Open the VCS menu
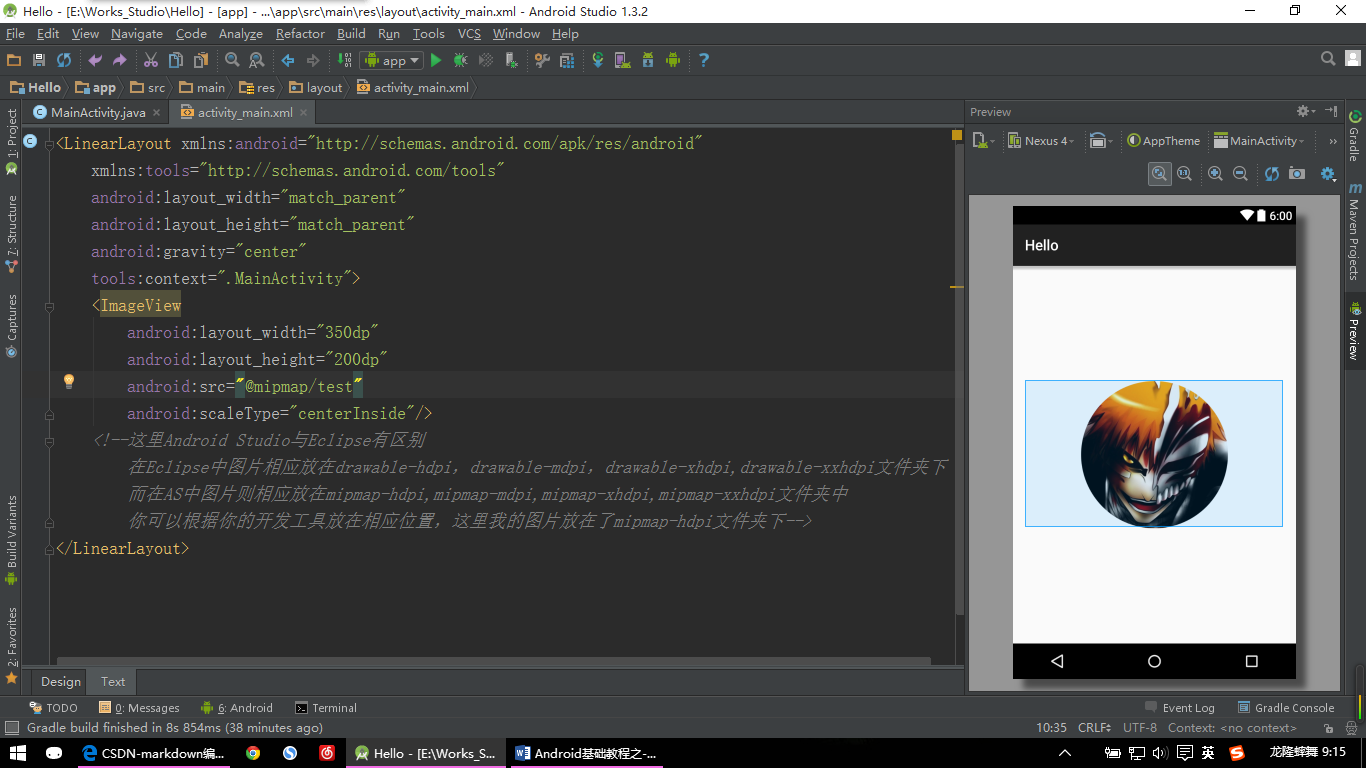1366x768 pixels. [x=469, y=33]
